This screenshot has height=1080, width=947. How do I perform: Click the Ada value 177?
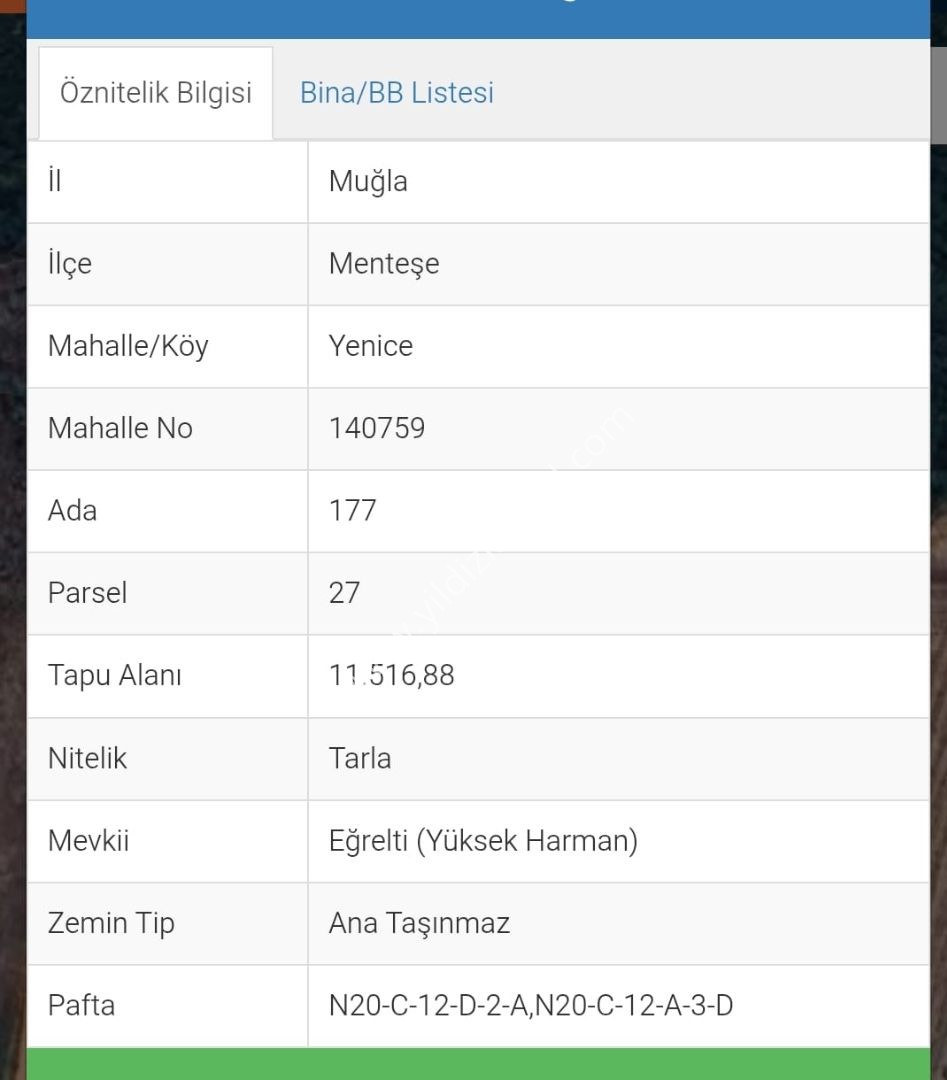[x=352, y=511]
